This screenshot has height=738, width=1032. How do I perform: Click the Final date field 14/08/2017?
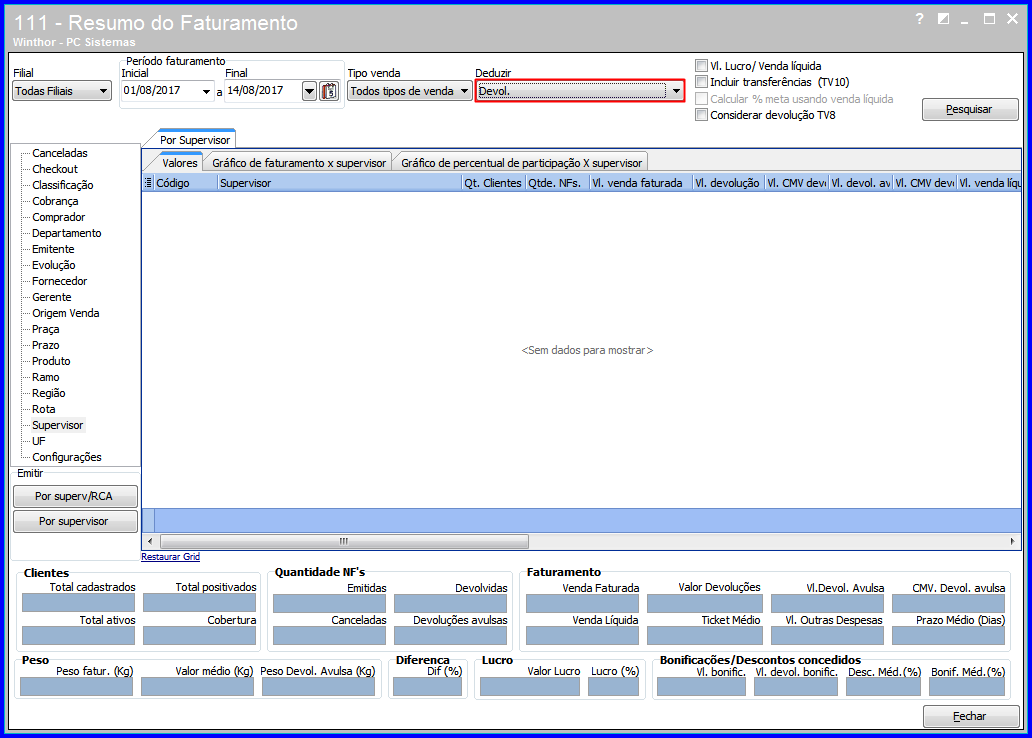263,91
